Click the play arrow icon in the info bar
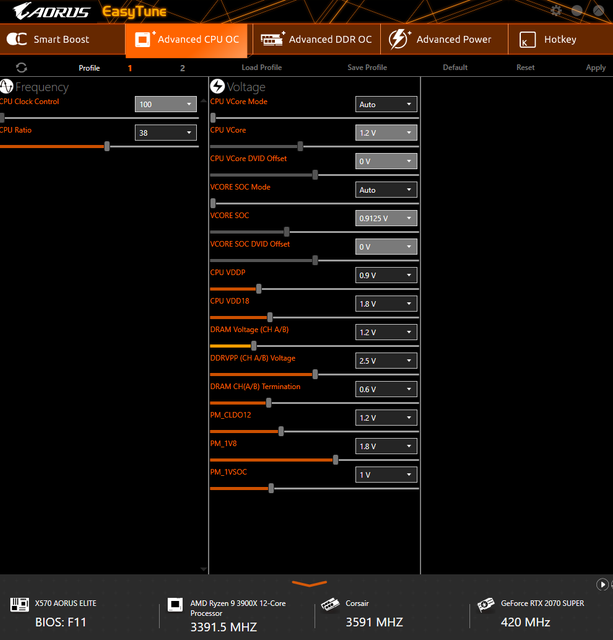This screenshot has height=640, width=613. [602, 584]
